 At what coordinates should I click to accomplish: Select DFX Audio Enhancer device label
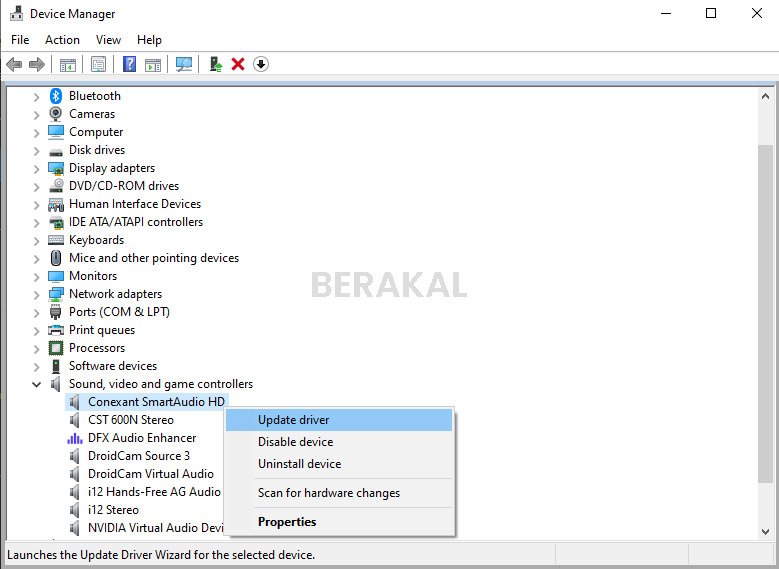point(142,438)
